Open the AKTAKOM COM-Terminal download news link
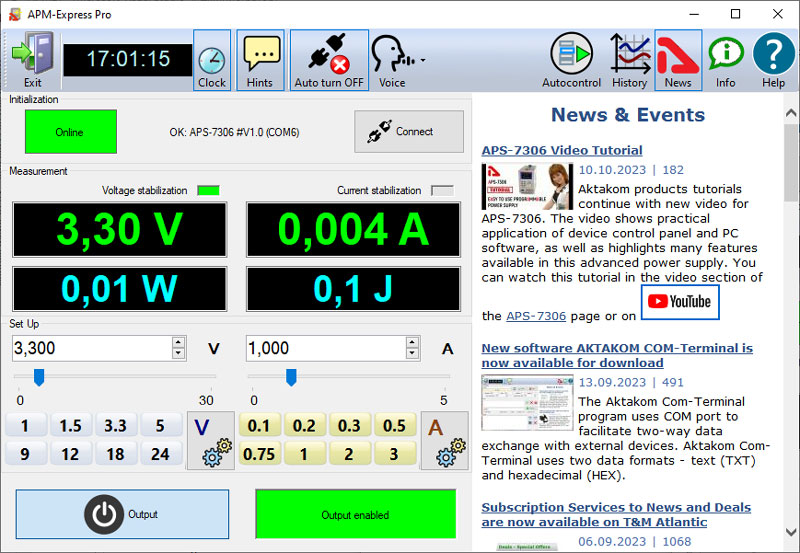This screenshot has width=800, height=553. [617, 356]
